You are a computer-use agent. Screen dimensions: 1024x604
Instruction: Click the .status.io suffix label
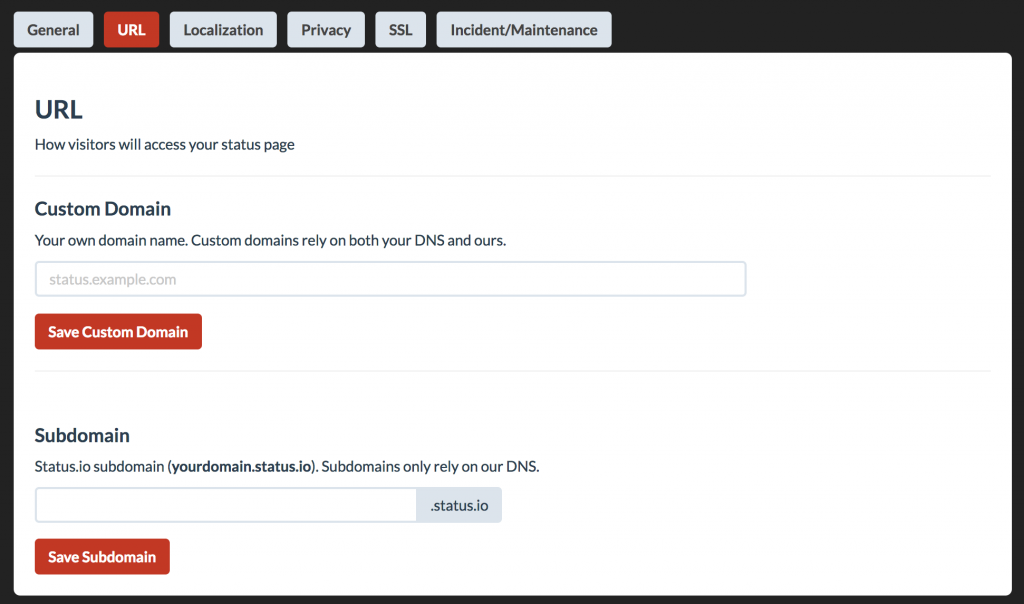click(x=459, y=505)
